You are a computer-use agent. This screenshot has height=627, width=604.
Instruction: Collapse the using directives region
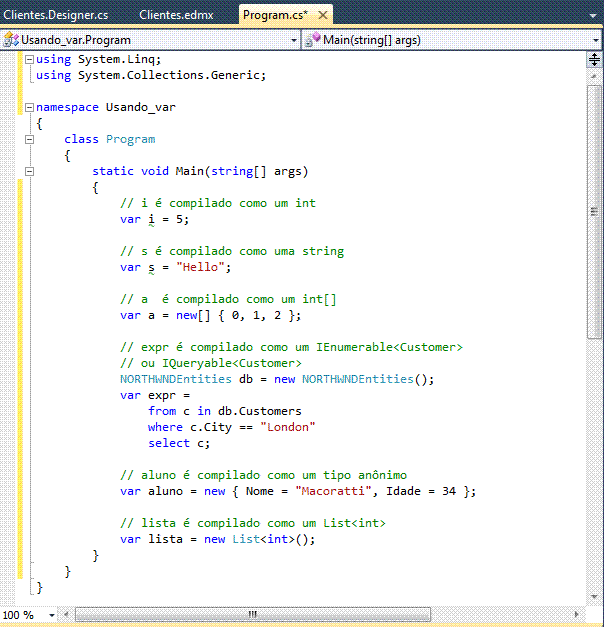click(x=29, y=60)
